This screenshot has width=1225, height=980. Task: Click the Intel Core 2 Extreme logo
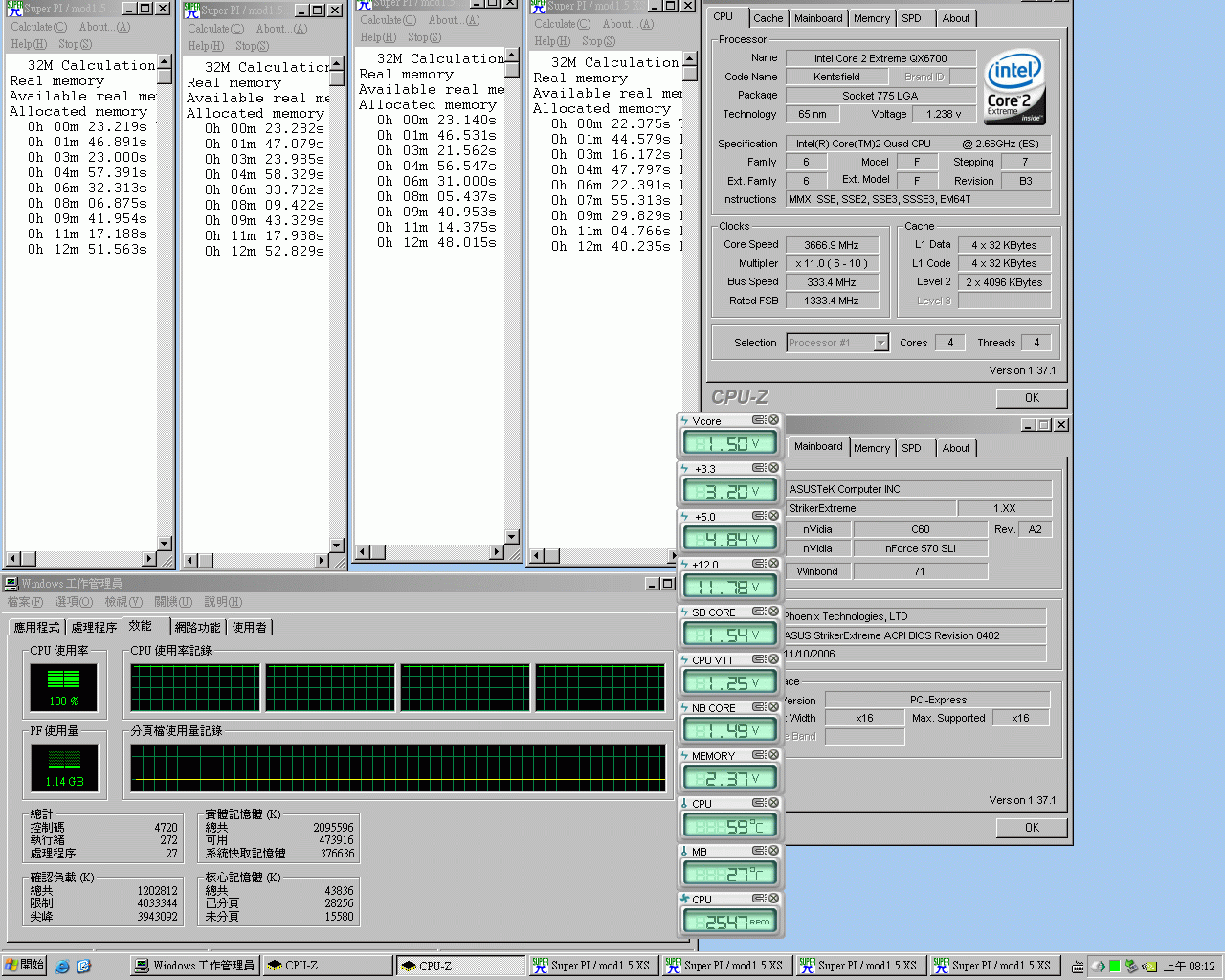coord(1014,88)
